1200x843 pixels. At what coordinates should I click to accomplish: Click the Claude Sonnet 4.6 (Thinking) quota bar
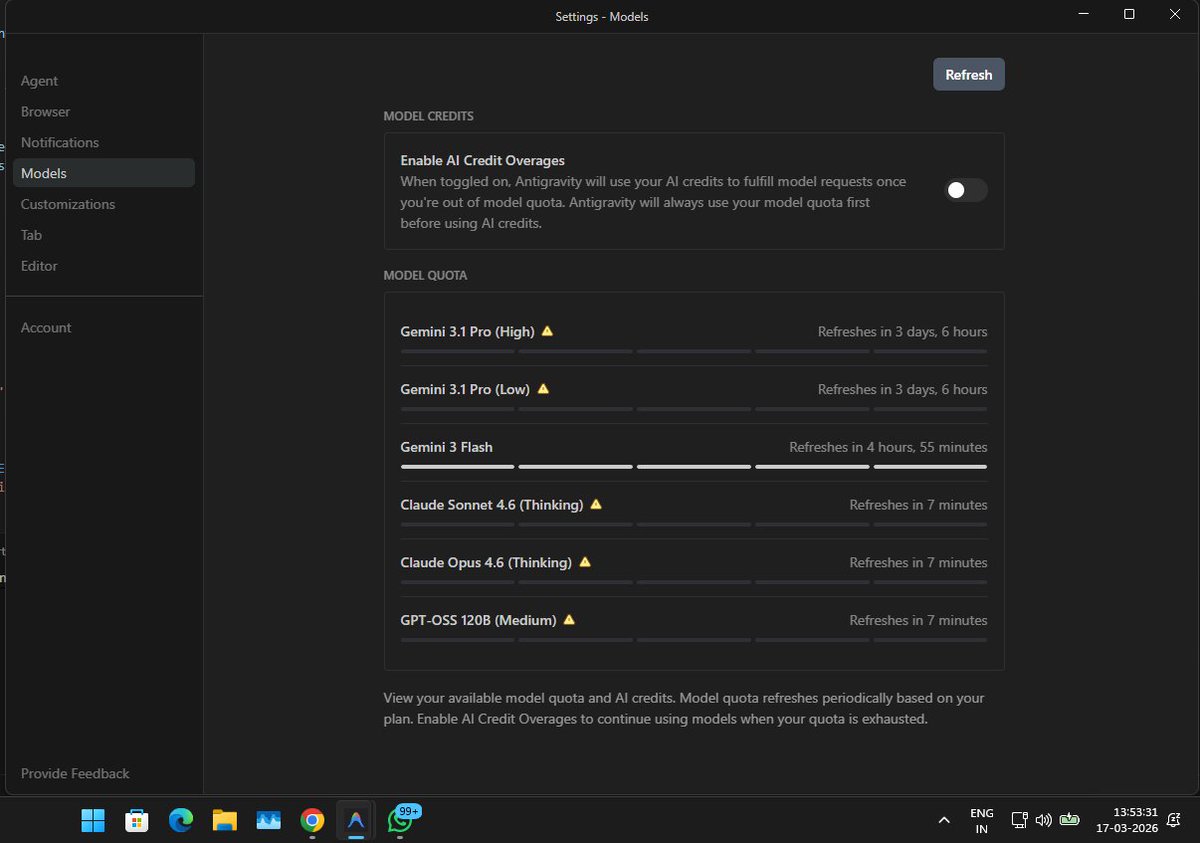point(694,524)
